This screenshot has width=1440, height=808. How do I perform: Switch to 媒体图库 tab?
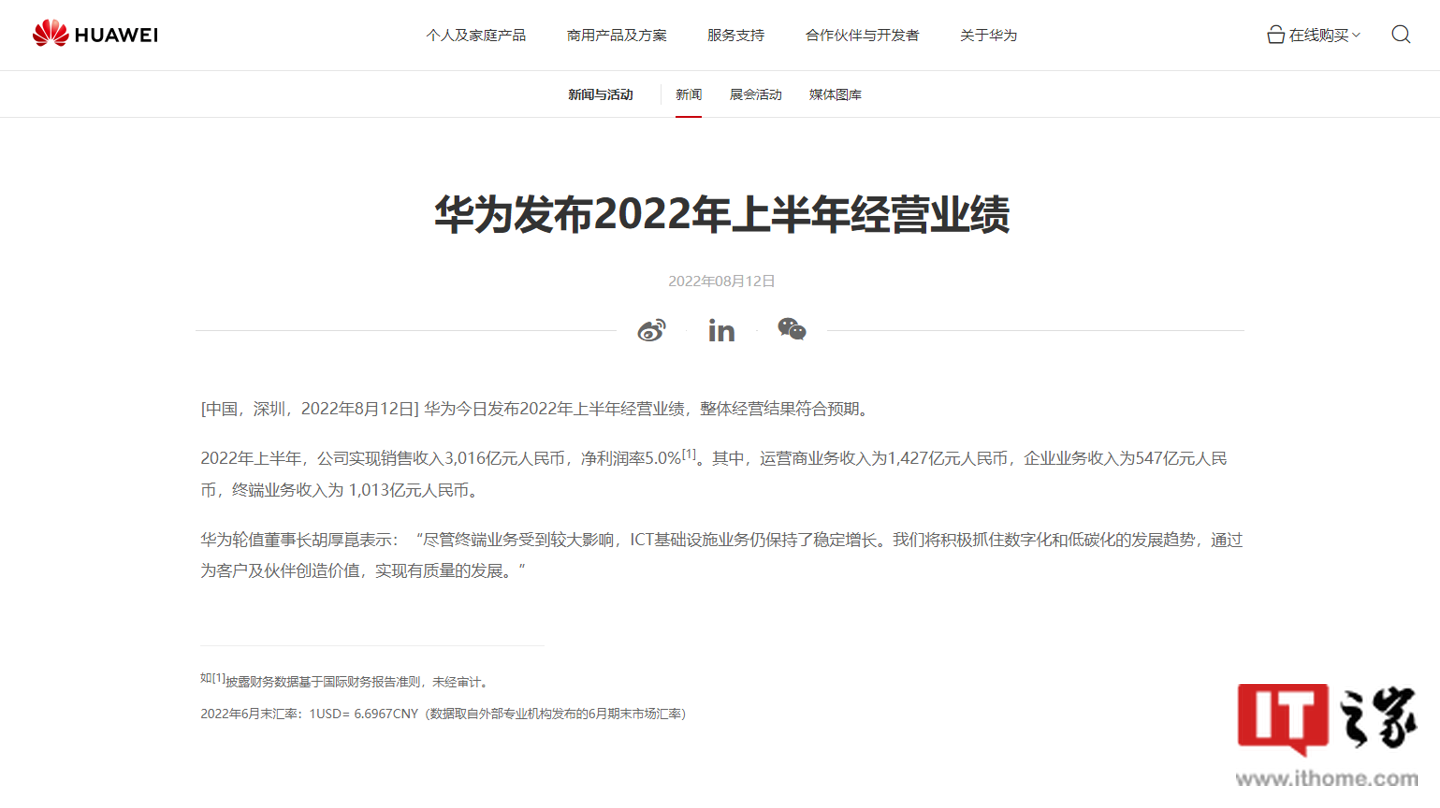[836, 95]
